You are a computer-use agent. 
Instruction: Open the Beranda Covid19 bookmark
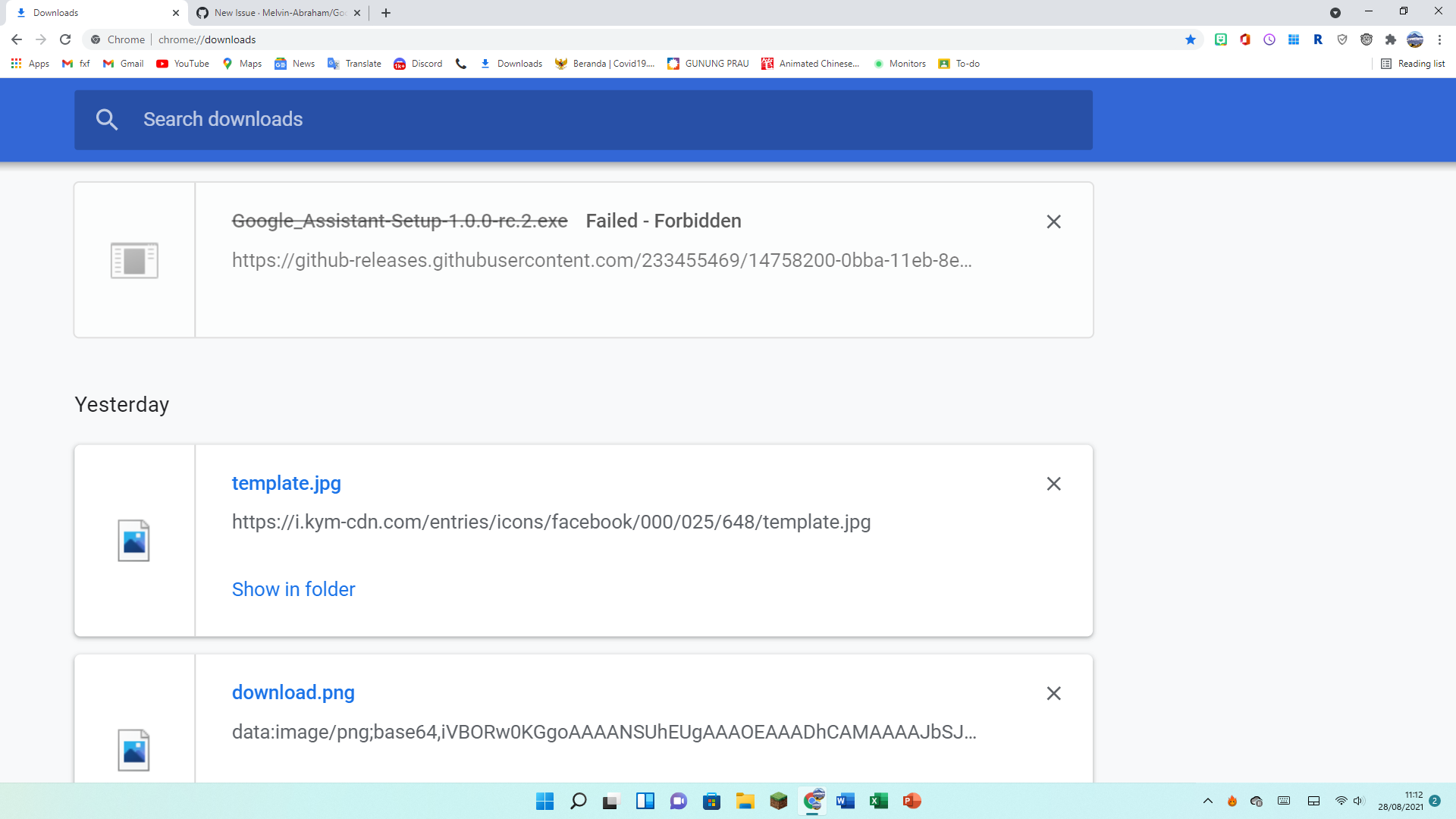point(605,64)
